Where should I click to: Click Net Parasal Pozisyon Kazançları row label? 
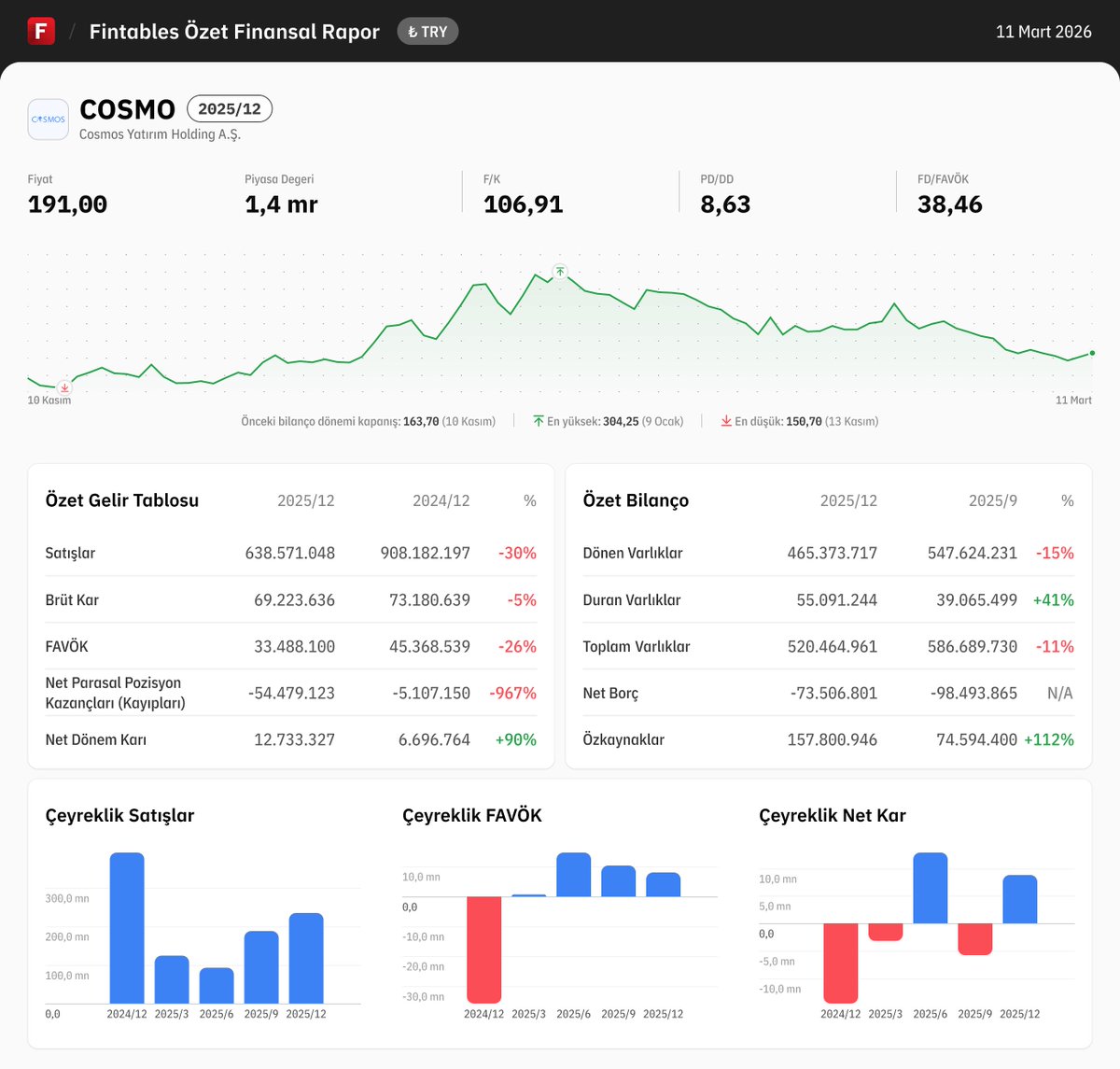pos(116,693)
